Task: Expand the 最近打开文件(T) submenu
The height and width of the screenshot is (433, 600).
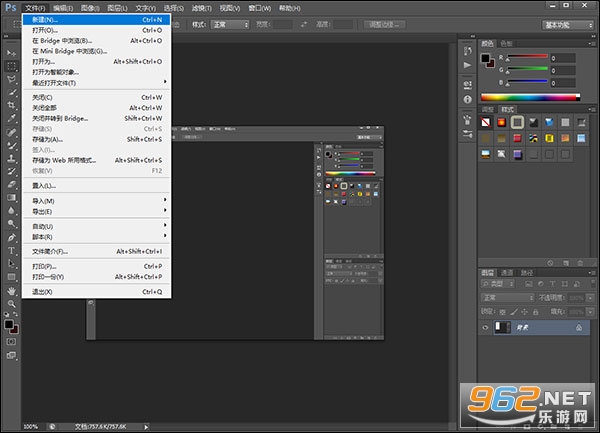Action: pyautogui.click(x=96, y=83)
